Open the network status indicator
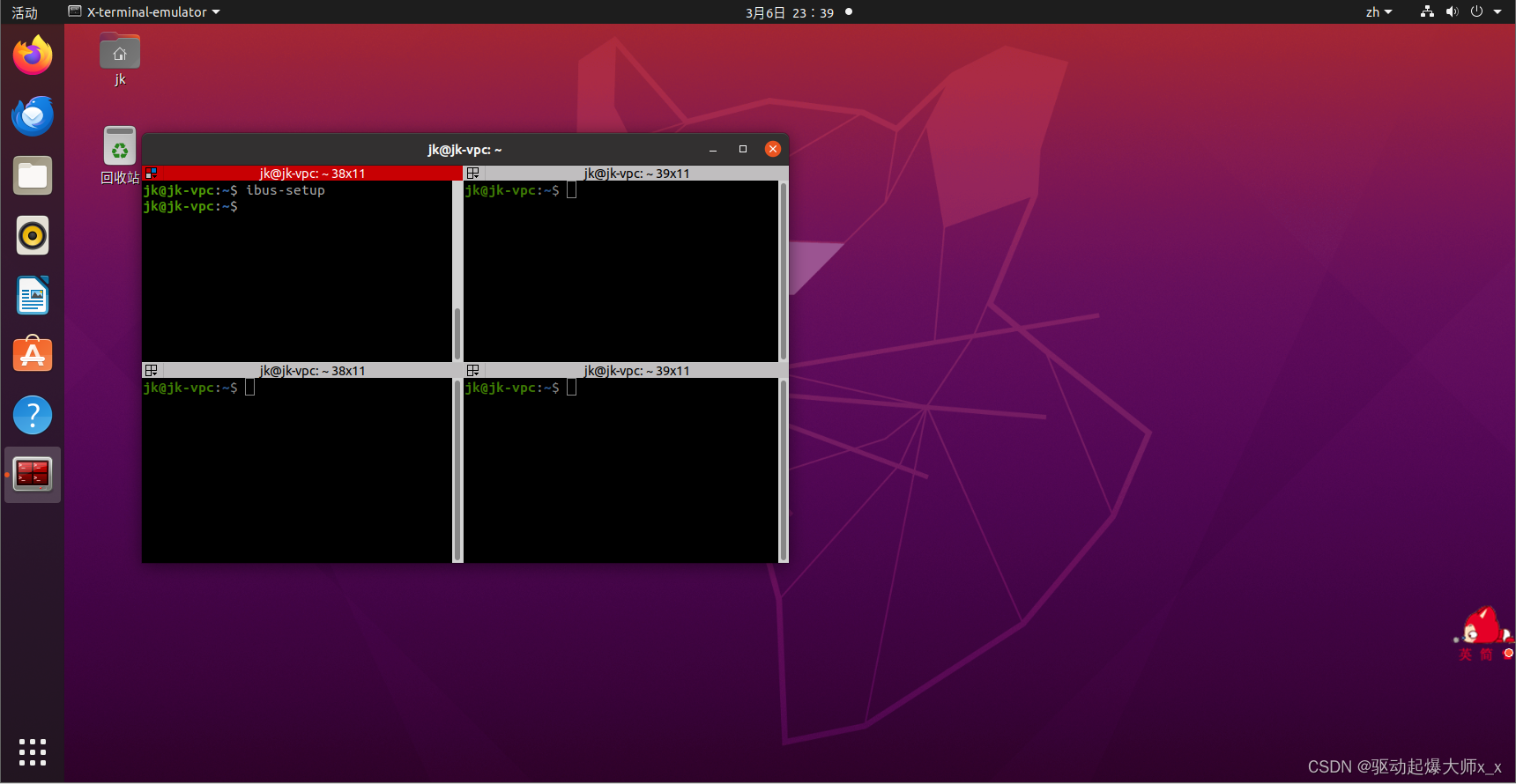 [1427, 11]
